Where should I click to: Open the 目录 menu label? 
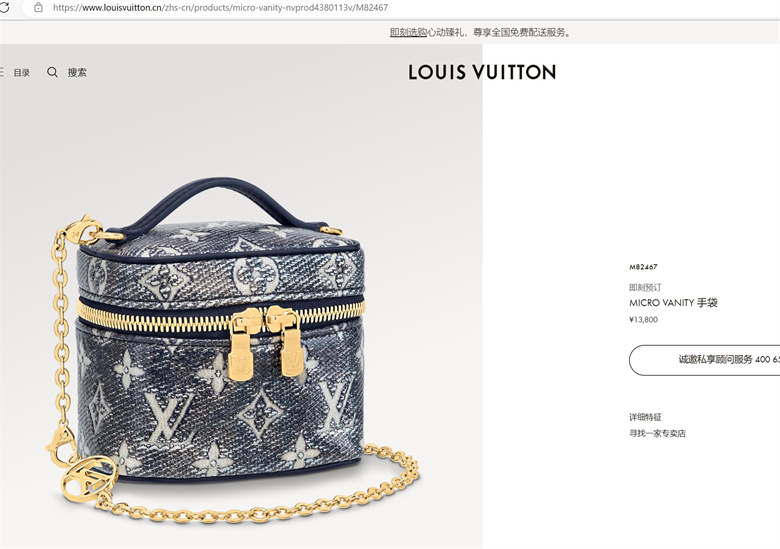point(21,73)
